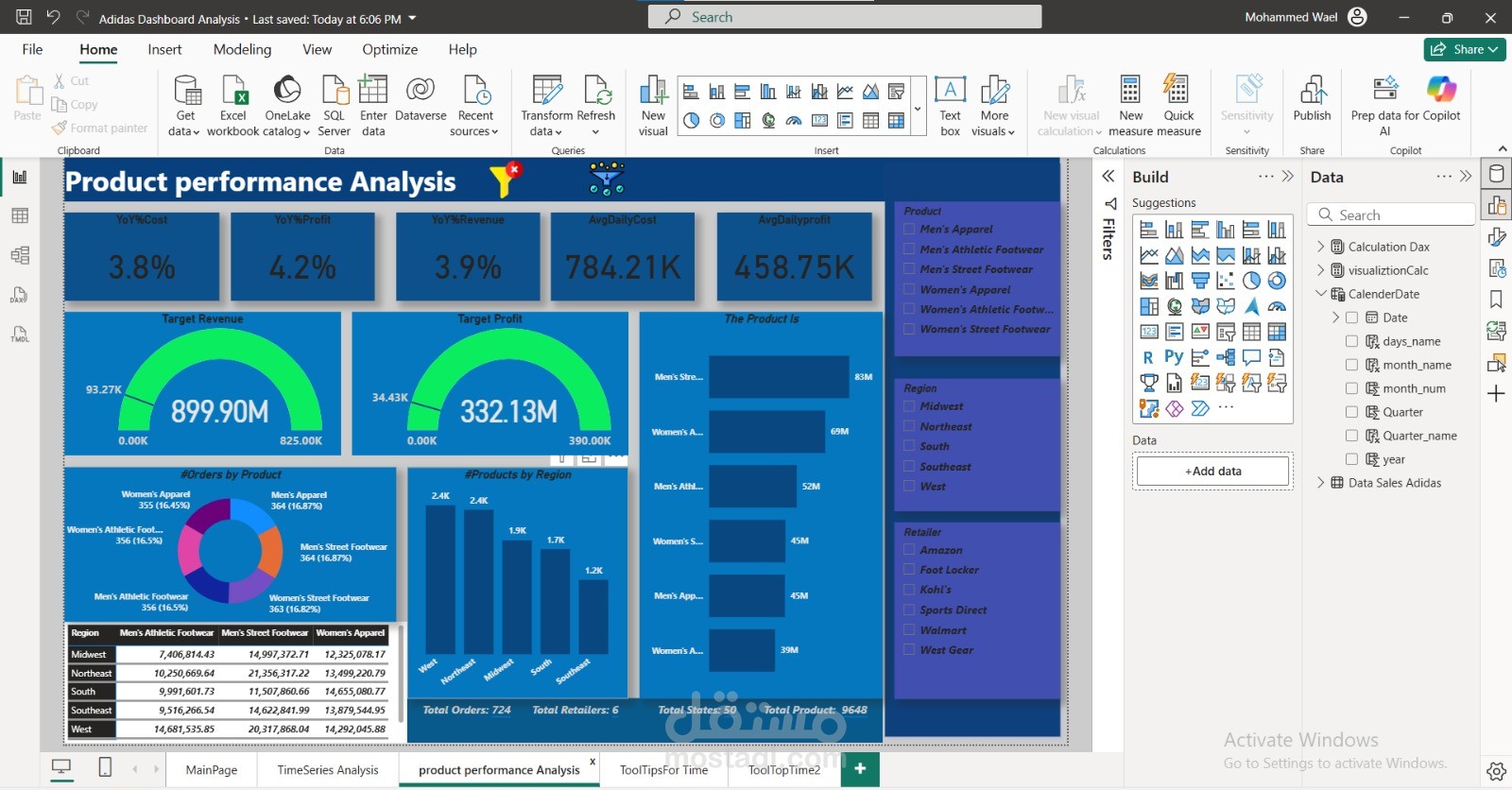Open the Modeling ribbon tab
The image size is (1512, 790).
point(242,49)
